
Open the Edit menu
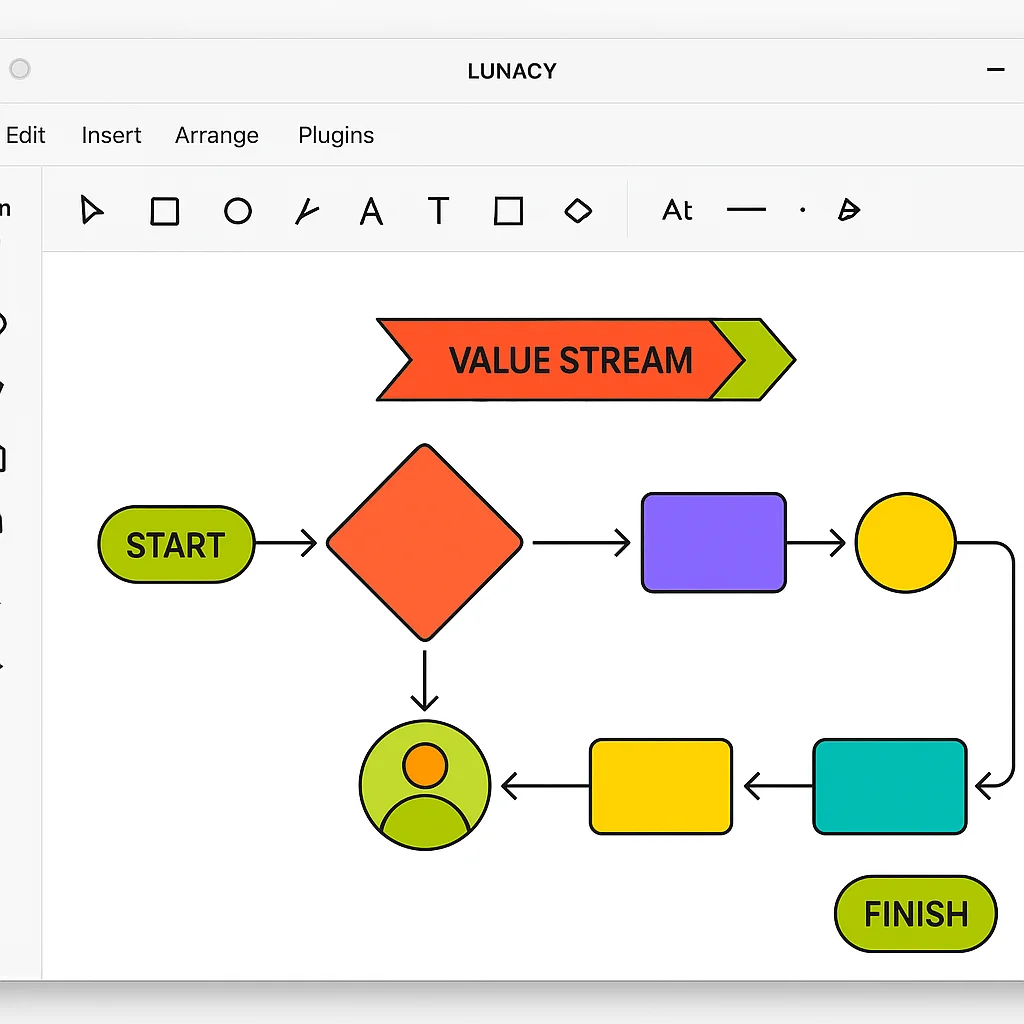click(x=25, y=135)
